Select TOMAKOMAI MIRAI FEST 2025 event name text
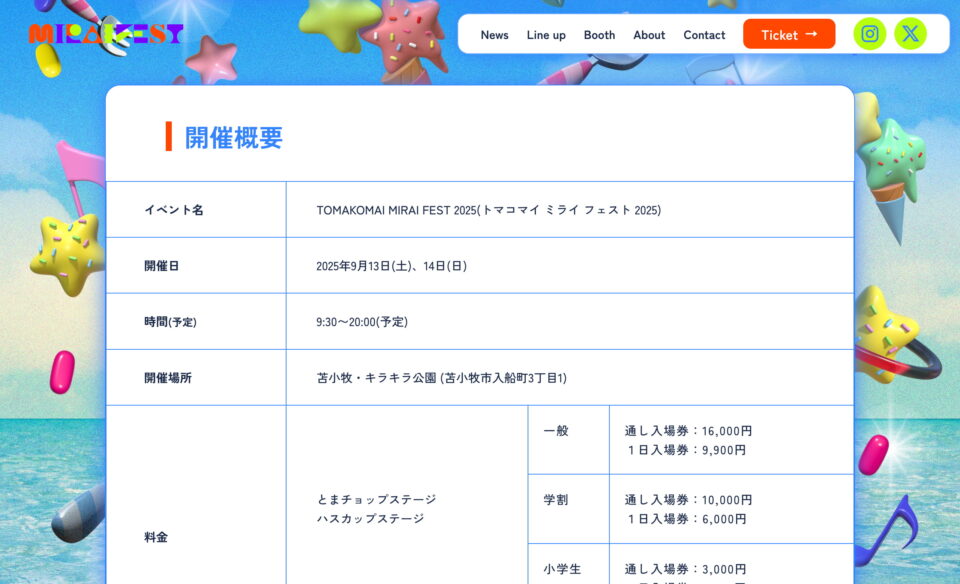 [489, 210]
